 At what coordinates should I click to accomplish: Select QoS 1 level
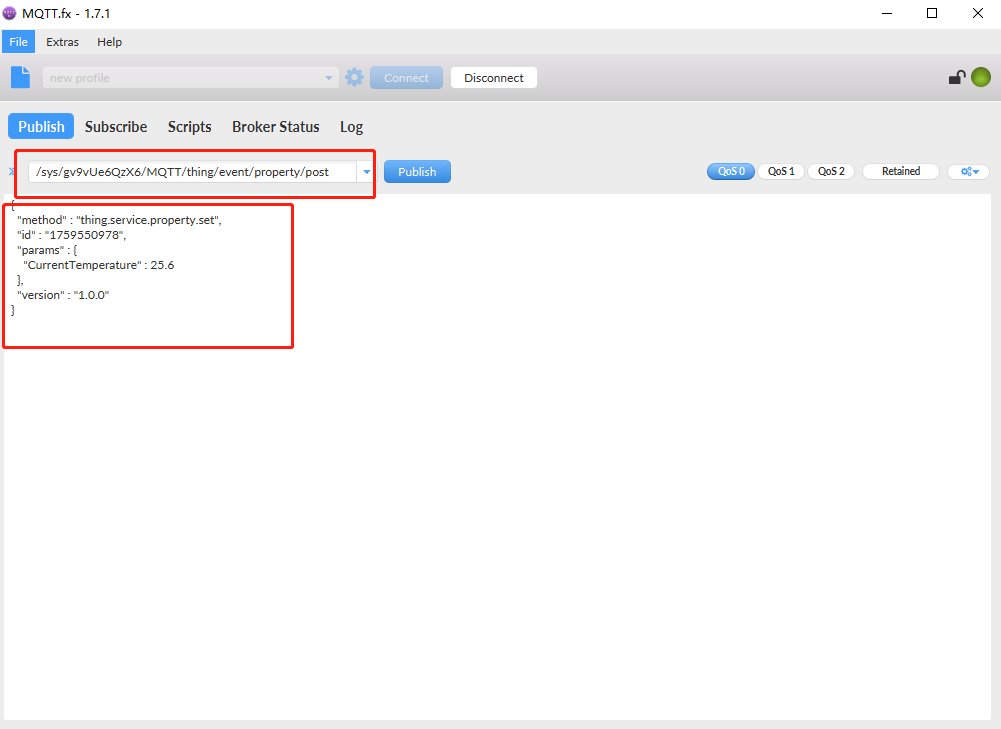tap(781, 171)
